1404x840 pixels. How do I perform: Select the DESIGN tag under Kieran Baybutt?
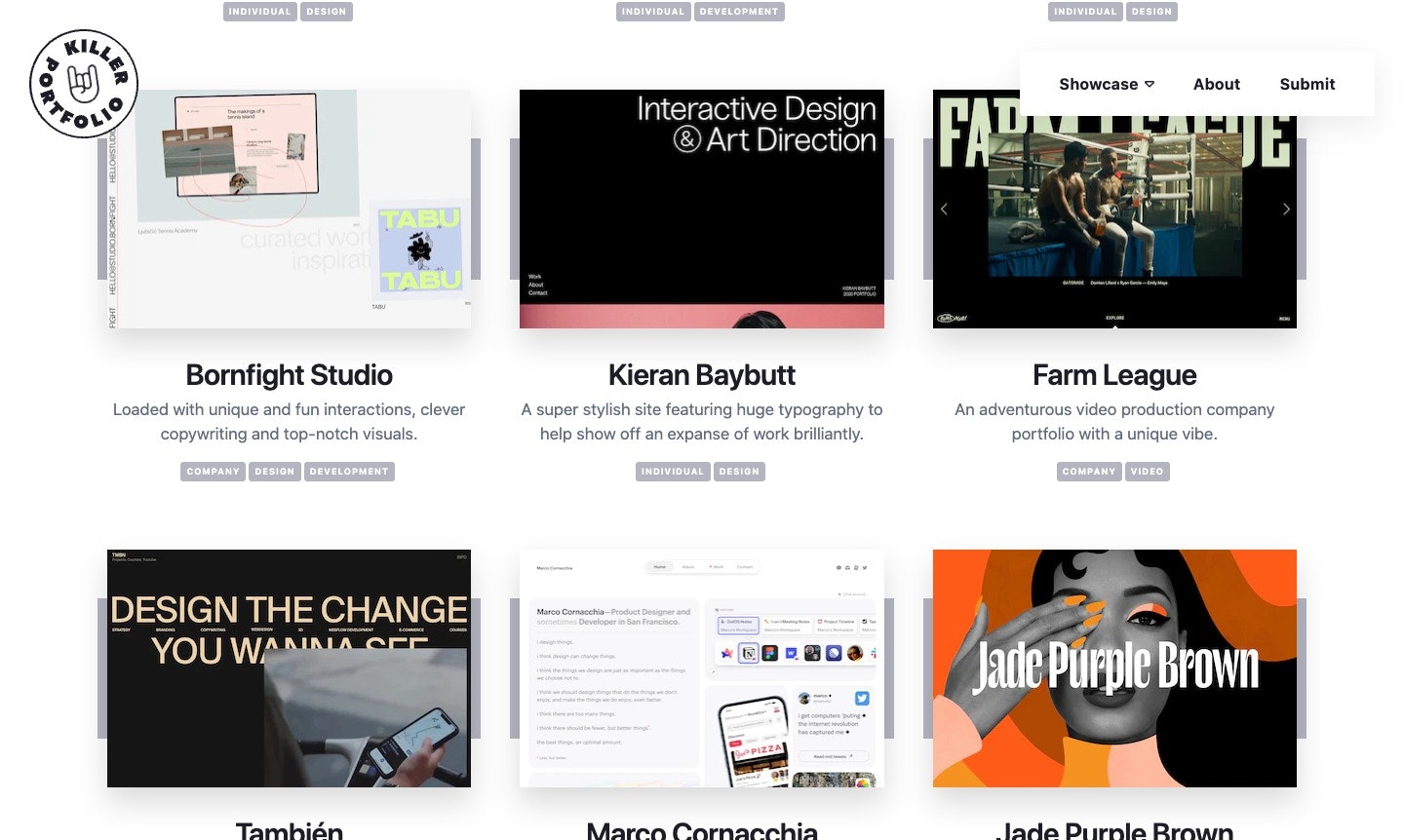pyautogui.click(x=739, y=472)
